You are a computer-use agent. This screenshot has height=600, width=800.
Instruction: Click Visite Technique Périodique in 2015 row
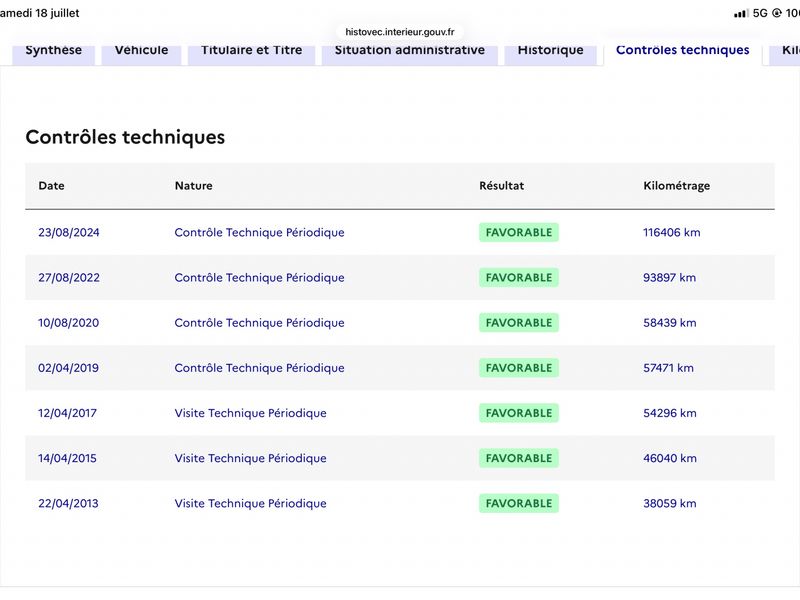(x=251, y=458)
